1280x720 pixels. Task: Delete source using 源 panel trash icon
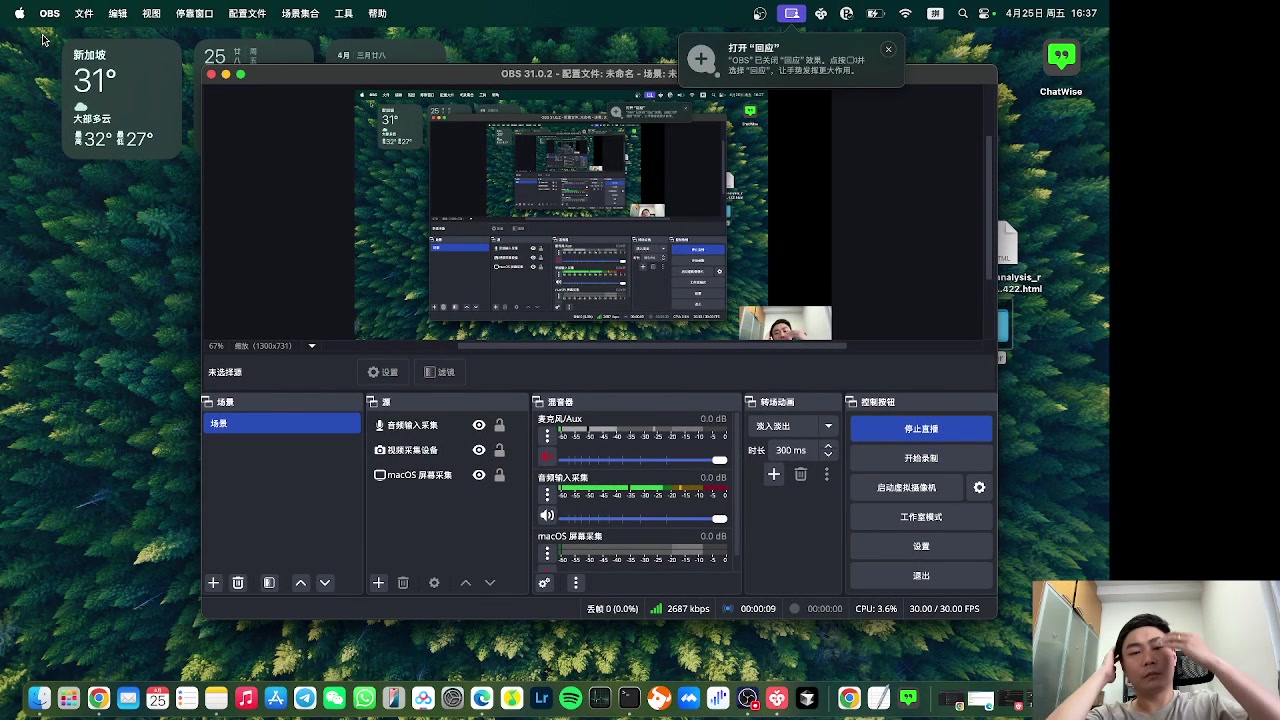click(403, 583)
